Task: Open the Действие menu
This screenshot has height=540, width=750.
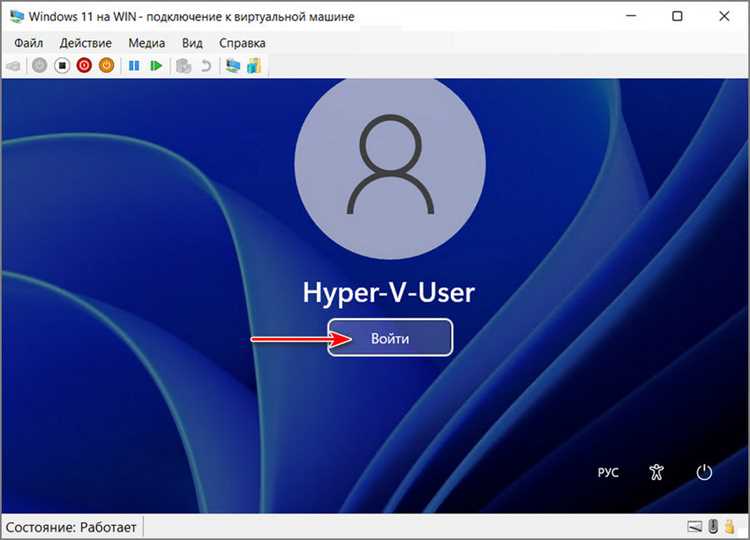Action: (86, 43)
